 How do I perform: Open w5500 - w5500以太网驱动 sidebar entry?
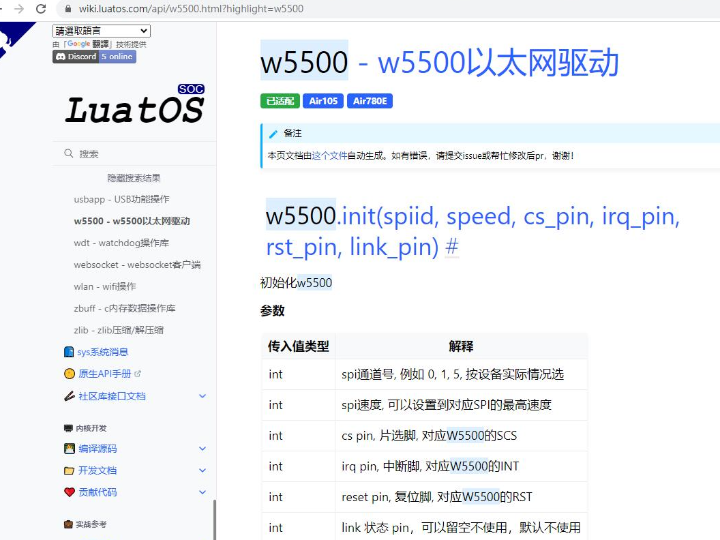click(x=132, y=221)
